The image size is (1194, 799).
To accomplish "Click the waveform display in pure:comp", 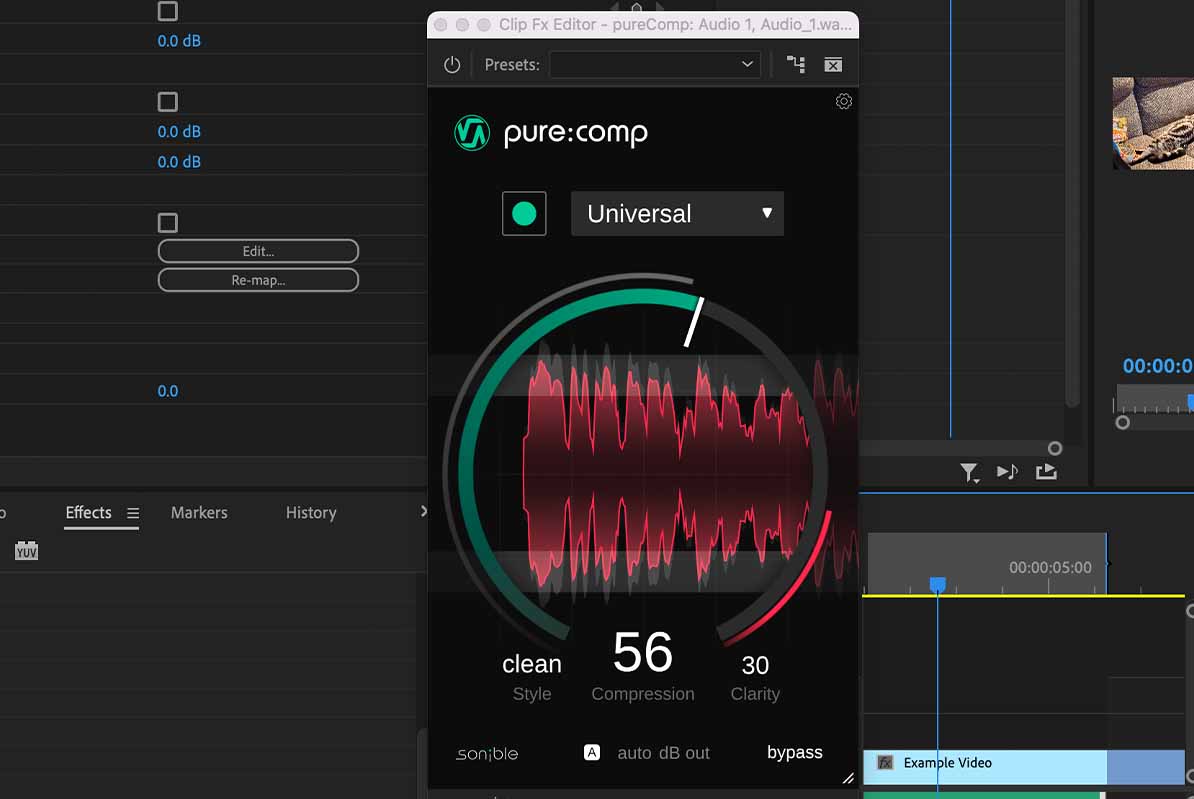I will [x=643, y=474].
